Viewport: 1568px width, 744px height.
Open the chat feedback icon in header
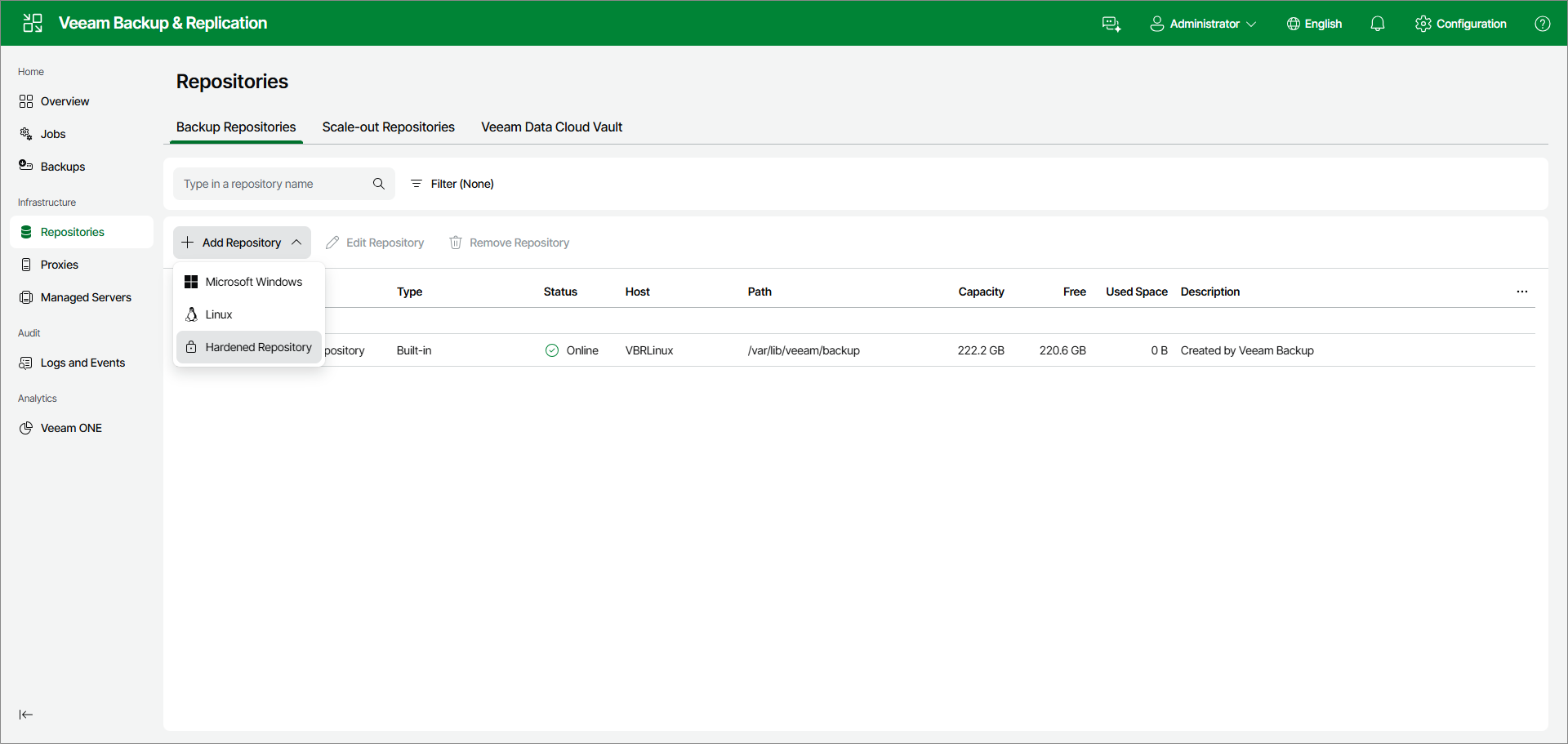click(x=1111, y=24)
